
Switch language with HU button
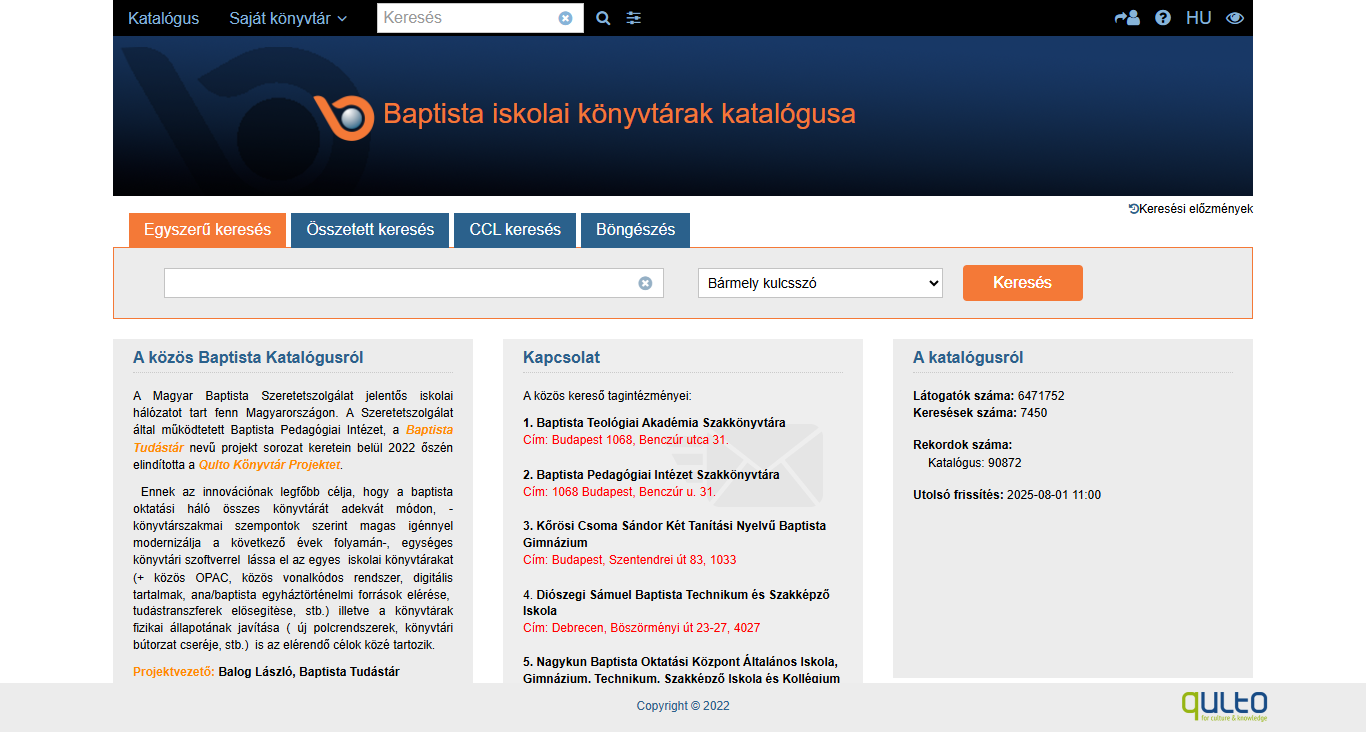(x=1198, y=18)
